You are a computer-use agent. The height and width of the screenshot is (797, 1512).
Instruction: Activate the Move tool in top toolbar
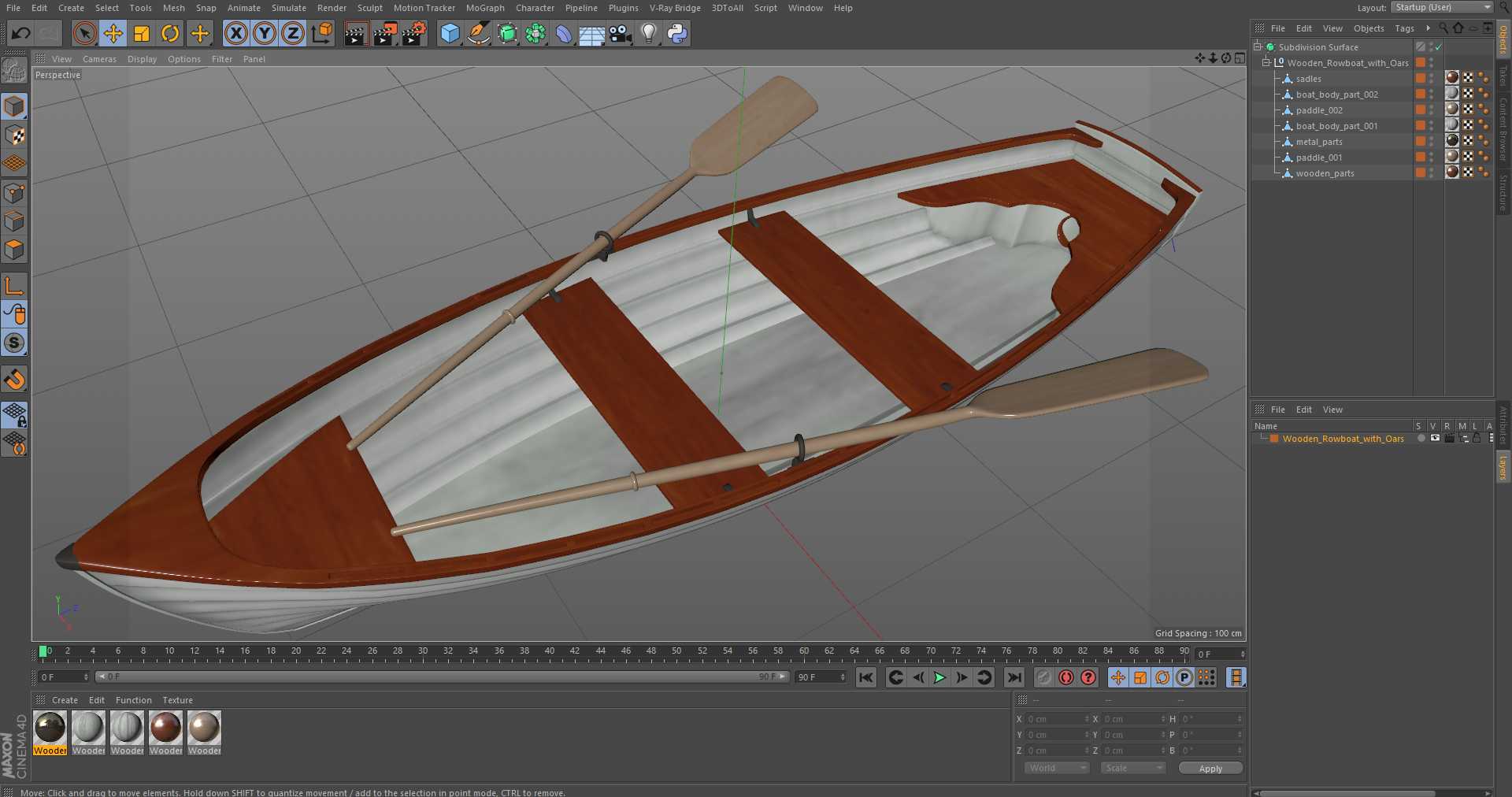113,33
